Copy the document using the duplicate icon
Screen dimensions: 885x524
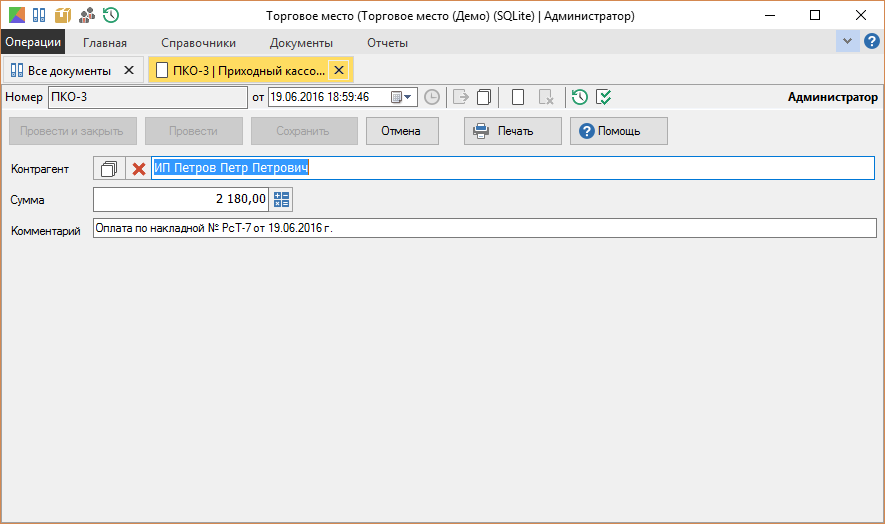[484, 97]
